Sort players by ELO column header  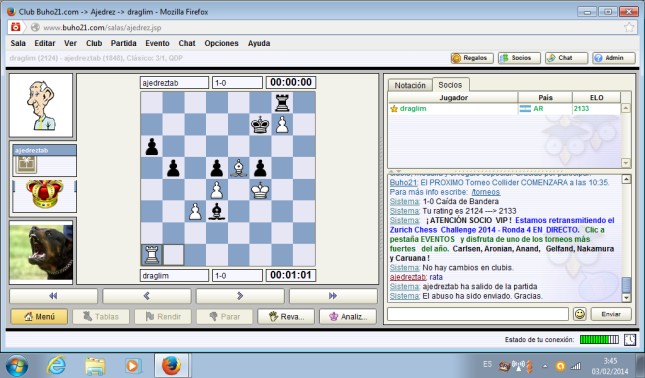[x=596, y=97]
